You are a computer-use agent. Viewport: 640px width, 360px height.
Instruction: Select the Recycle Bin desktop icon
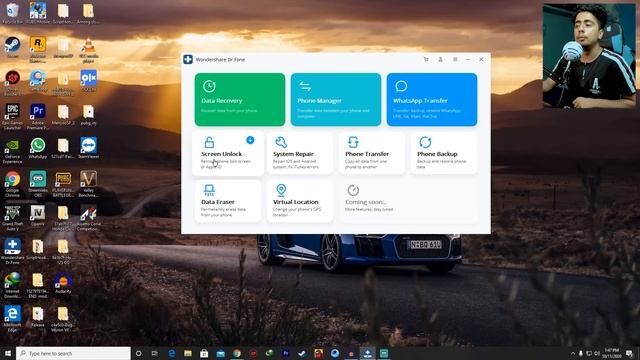point(13,13)
